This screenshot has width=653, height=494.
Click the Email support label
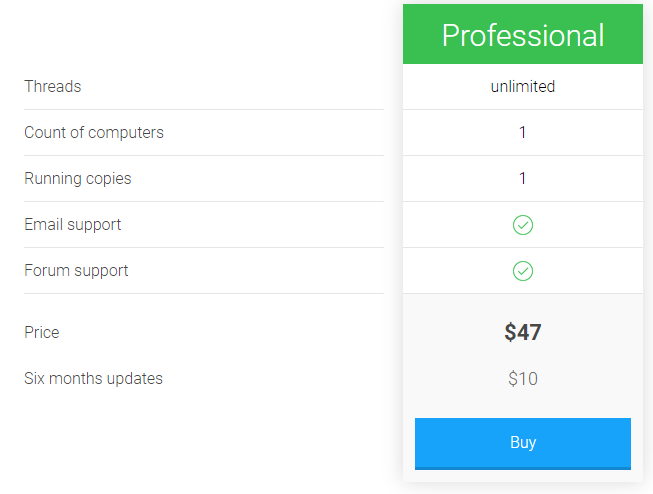[x=72, y=225]
